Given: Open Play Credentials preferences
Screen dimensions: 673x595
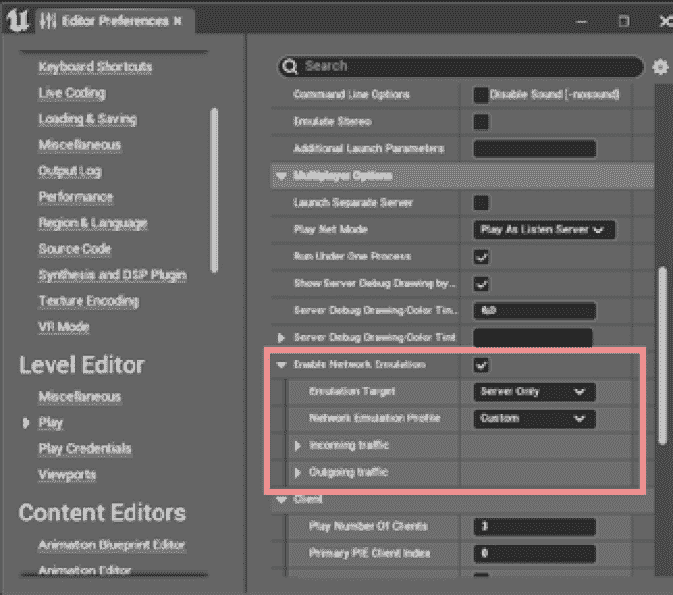Looking at the screenshot, I should (x=85, y=449).
